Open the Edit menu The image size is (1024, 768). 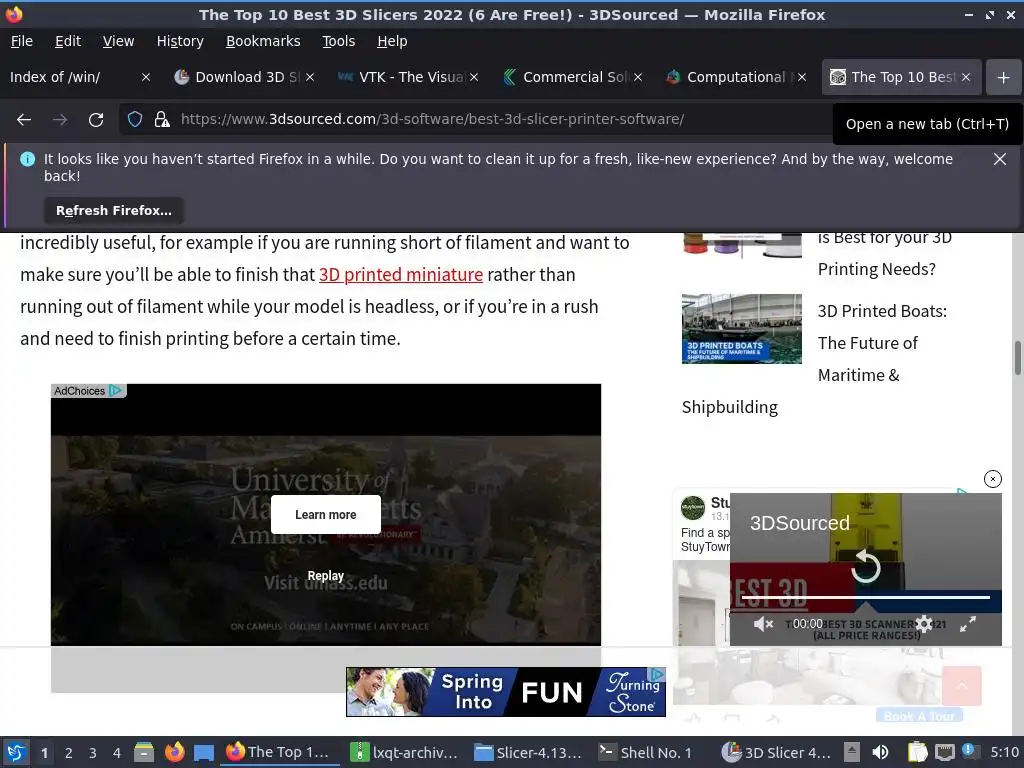point(68,41)
